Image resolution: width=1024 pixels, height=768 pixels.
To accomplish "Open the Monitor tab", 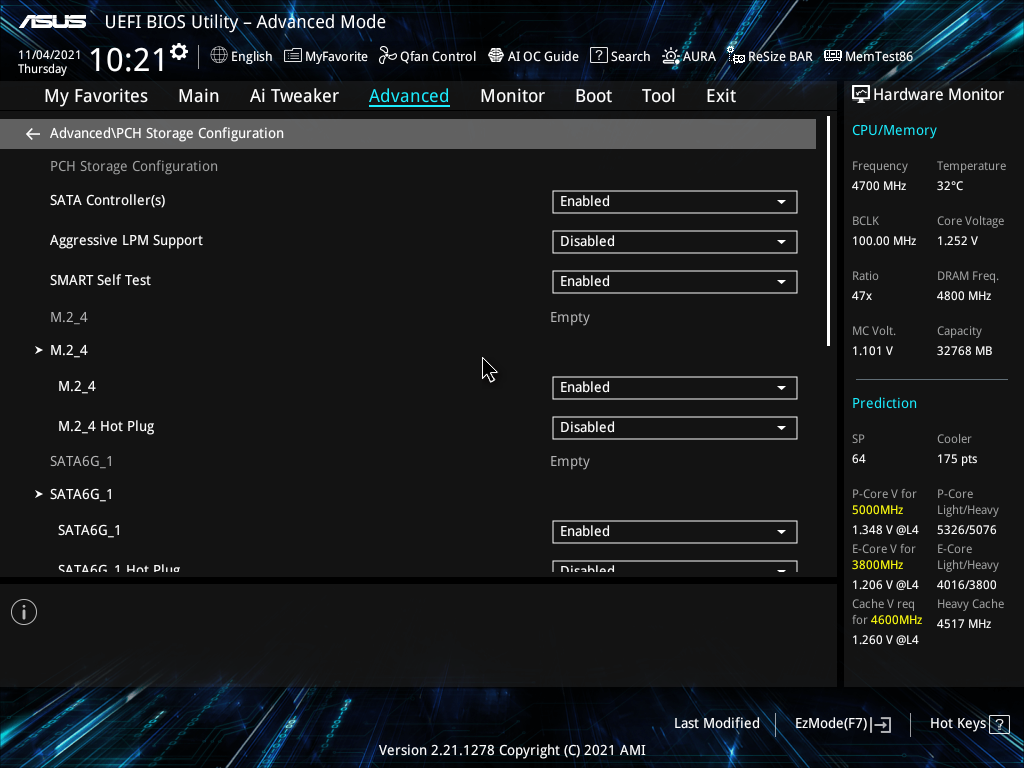I will [x=512, y=96].
